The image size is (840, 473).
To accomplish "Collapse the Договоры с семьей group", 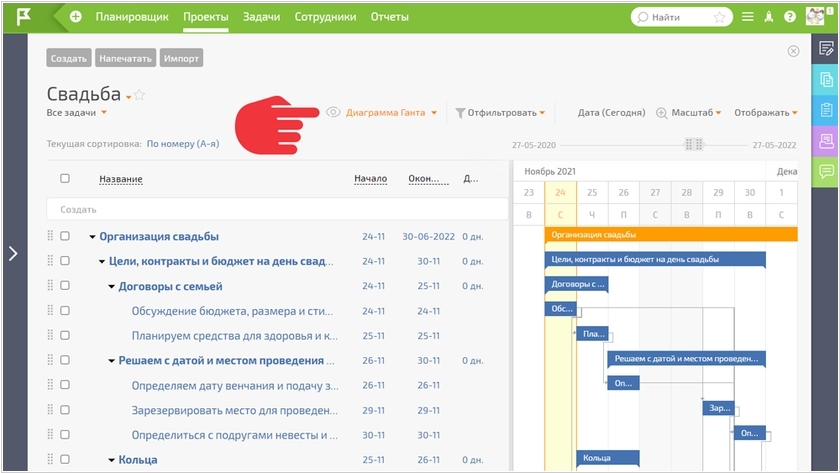I will click(x=111, y=286).
